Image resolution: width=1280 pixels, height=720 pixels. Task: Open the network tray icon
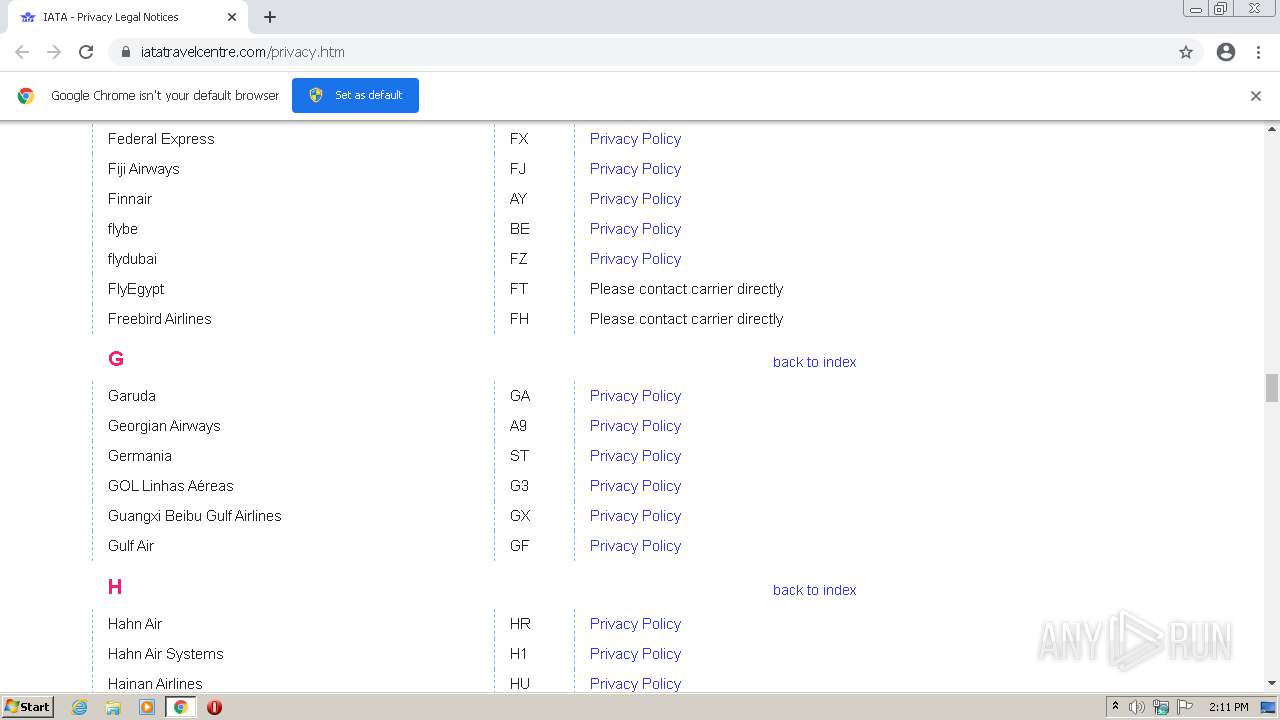click(1161, 707)
